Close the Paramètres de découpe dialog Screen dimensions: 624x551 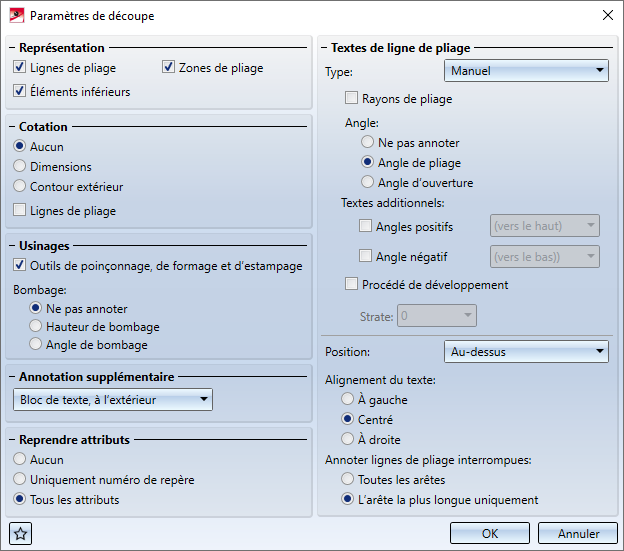pos(607,16)
